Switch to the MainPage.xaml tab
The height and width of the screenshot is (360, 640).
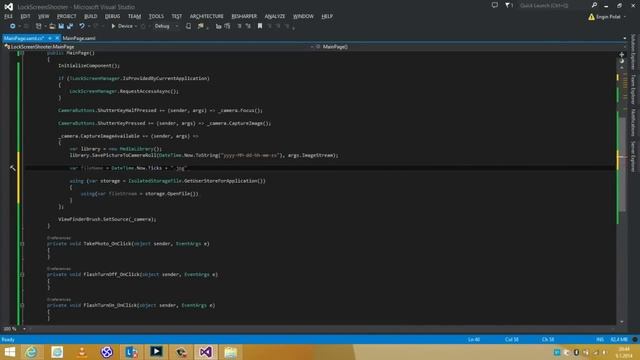(x=79, y=38)
